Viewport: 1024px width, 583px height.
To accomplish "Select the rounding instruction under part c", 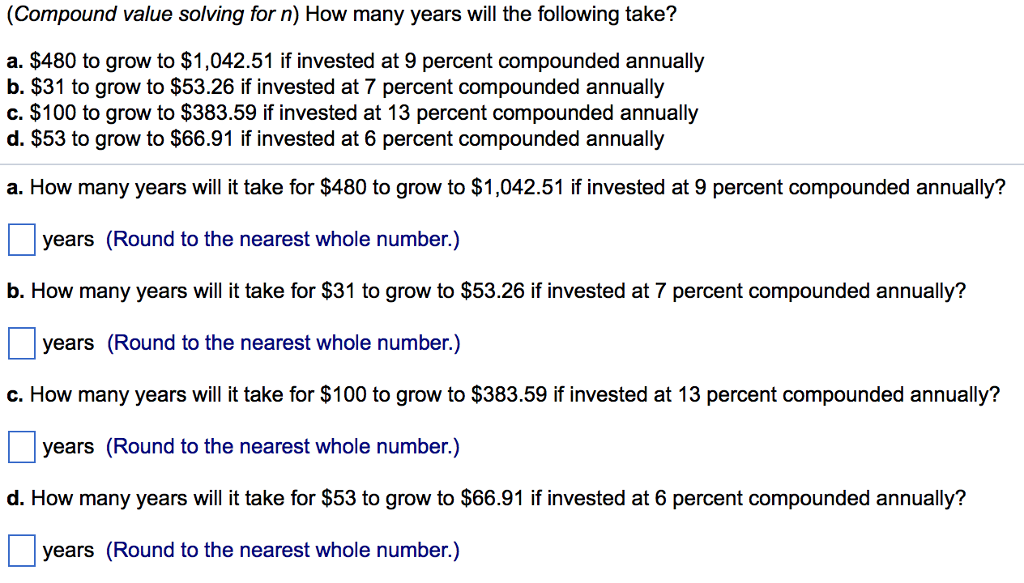I will 281,446.
